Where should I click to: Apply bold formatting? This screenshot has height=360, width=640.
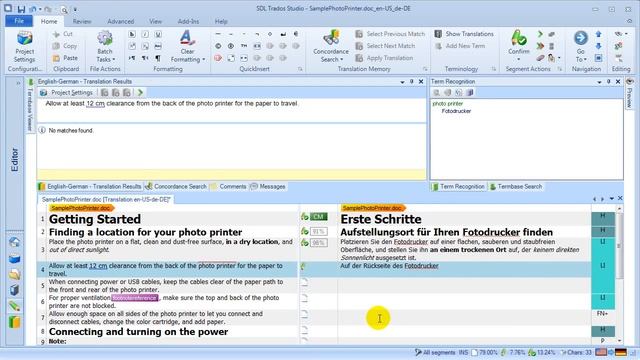point(132,34)
